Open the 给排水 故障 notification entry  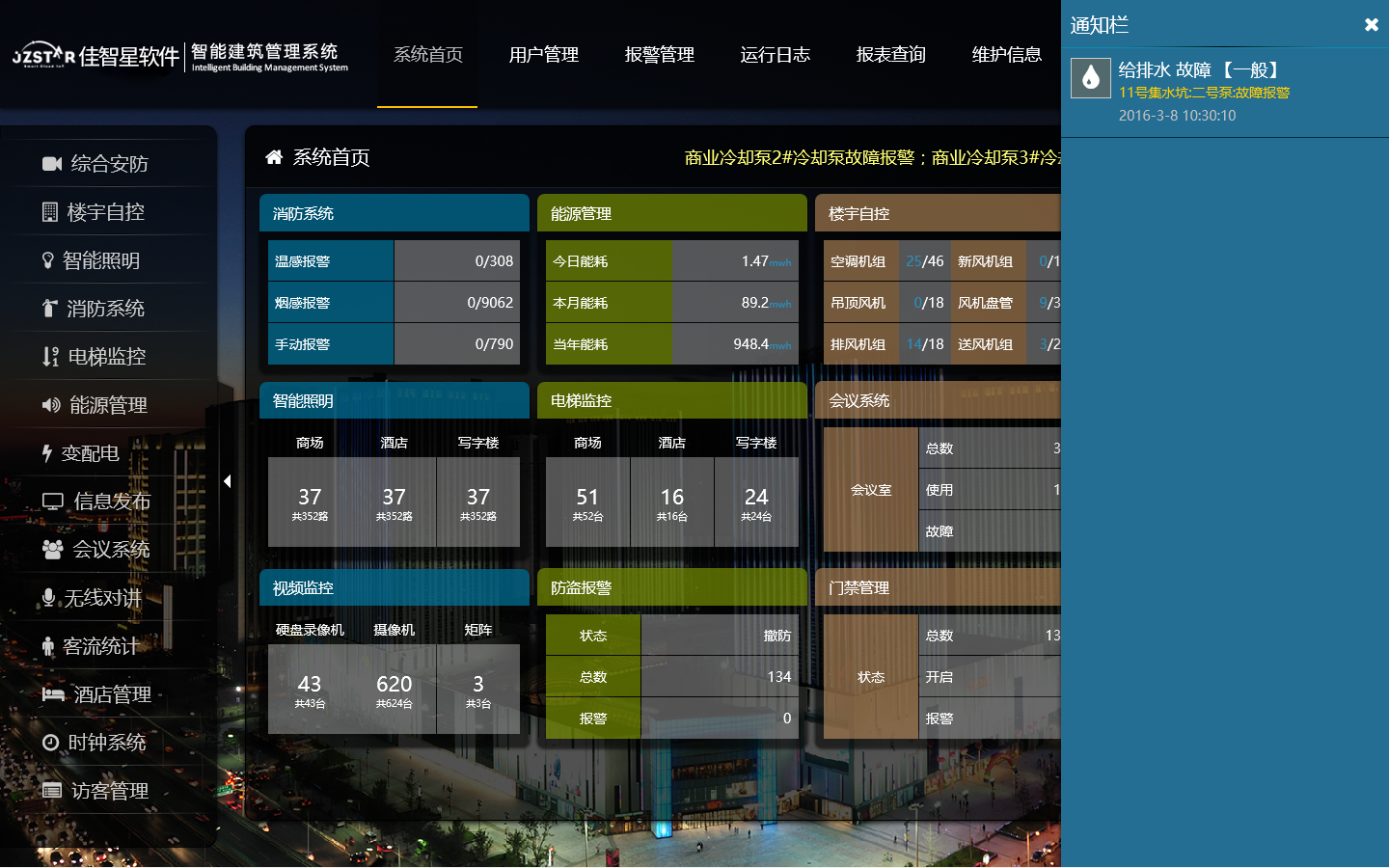pos(1201,70)
